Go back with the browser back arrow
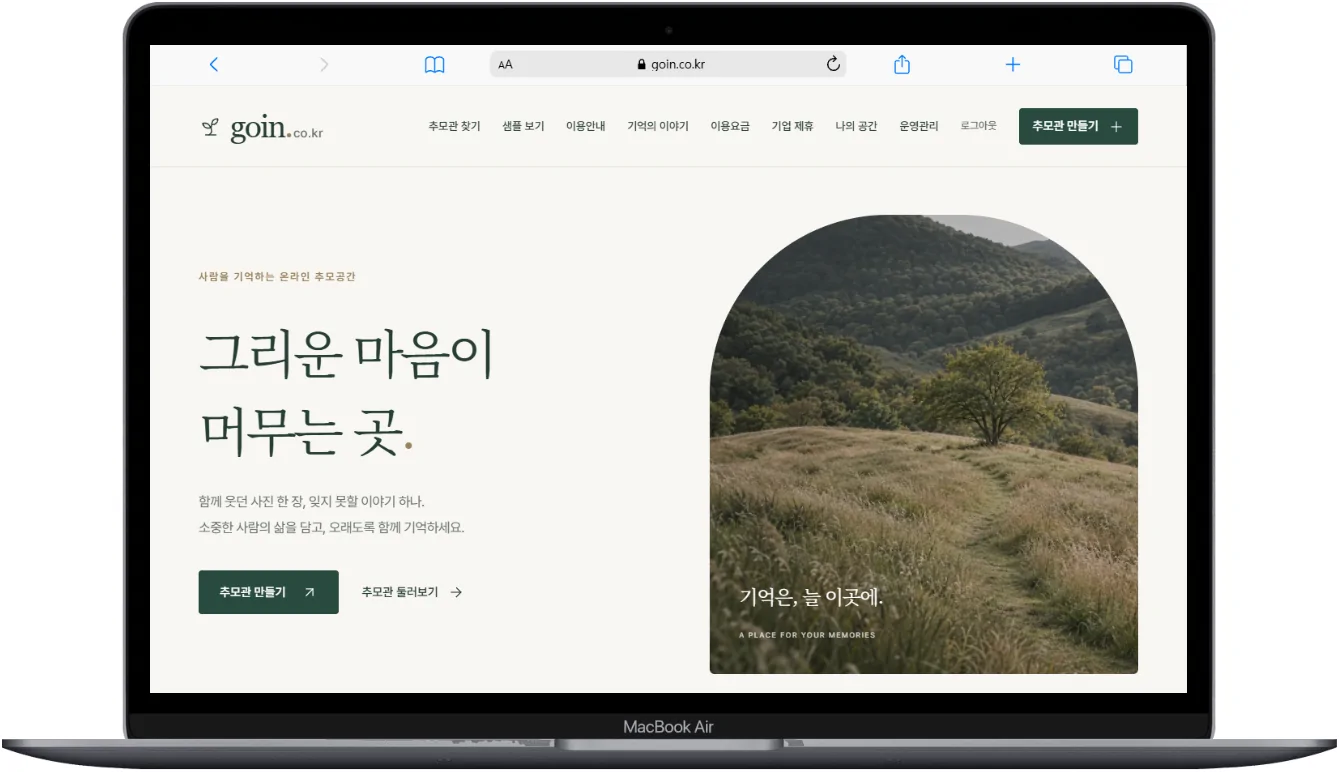 213,64
